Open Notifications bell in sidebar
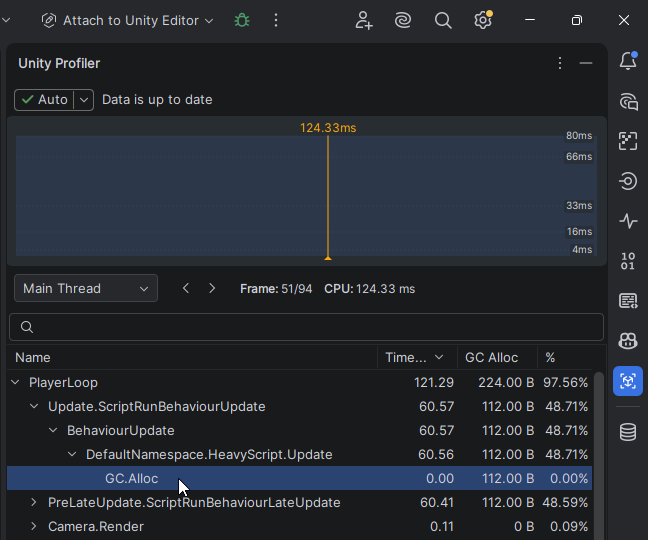 click(x=628, y=61)
